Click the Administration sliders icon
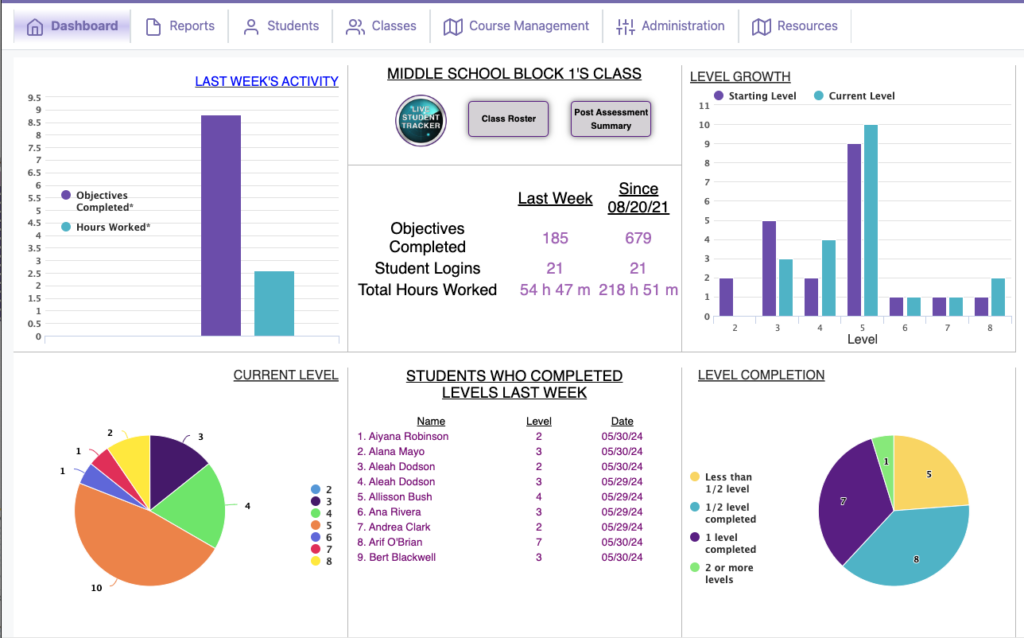This screenshot has width=1024, height=638. pyautogui.click(x=625, y=26)
